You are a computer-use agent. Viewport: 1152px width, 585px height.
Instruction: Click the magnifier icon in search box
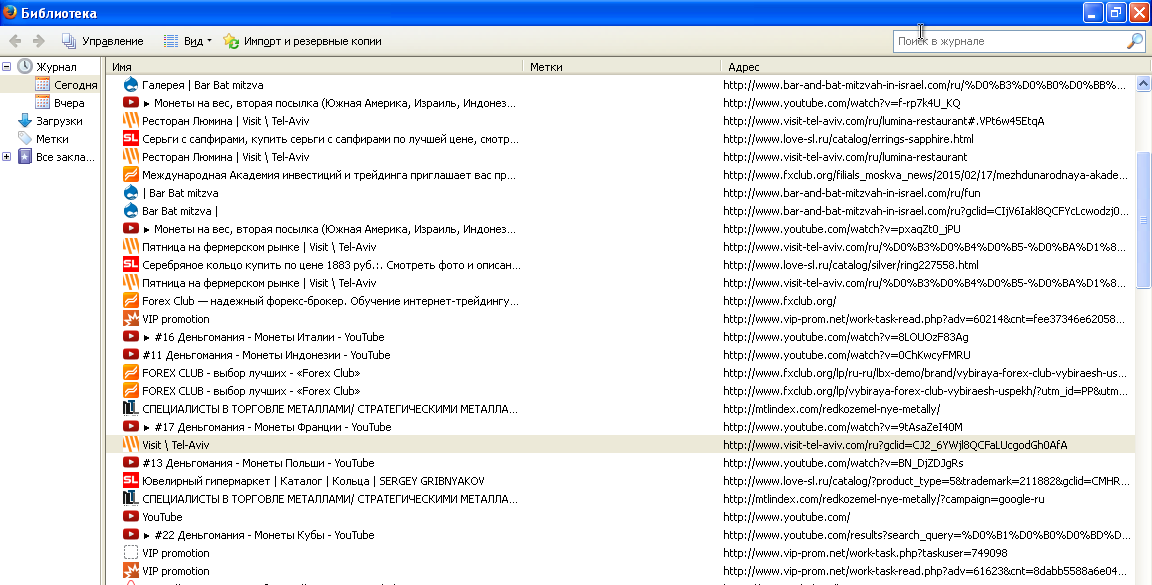pyautogui.click(x=1134, y=41)
